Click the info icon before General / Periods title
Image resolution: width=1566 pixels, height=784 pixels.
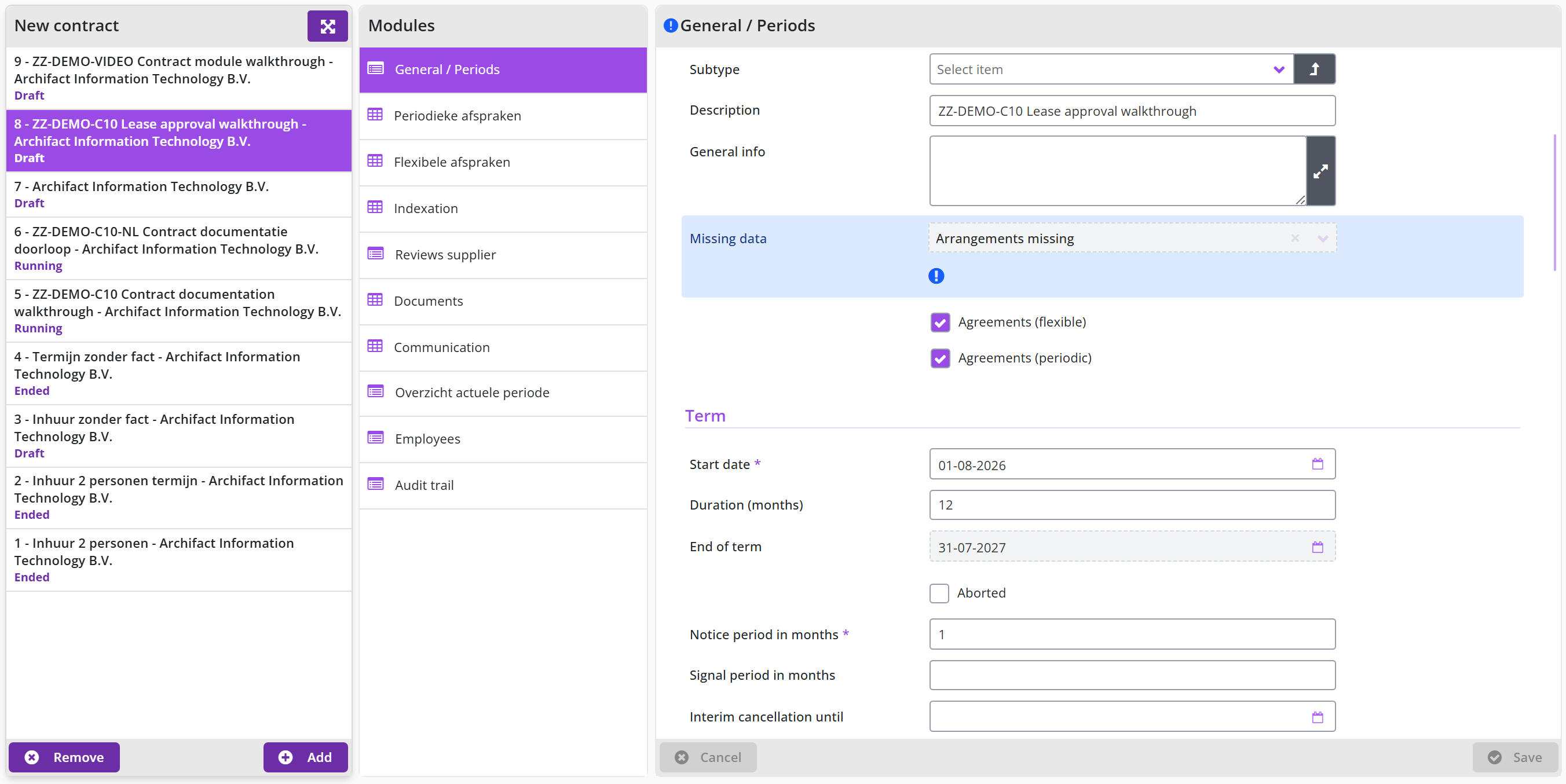click(x=671, y=25)
